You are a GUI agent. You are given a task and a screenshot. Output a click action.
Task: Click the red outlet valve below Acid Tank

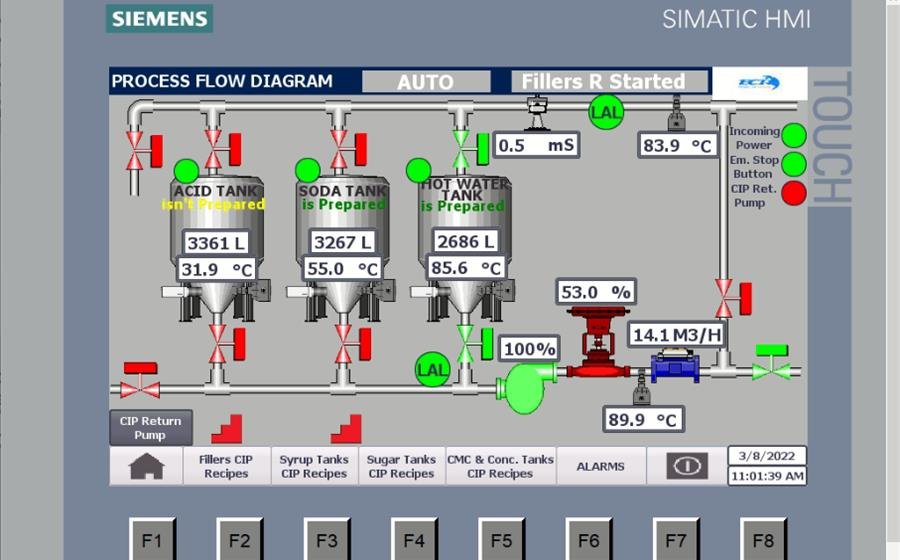click(226, 344)
